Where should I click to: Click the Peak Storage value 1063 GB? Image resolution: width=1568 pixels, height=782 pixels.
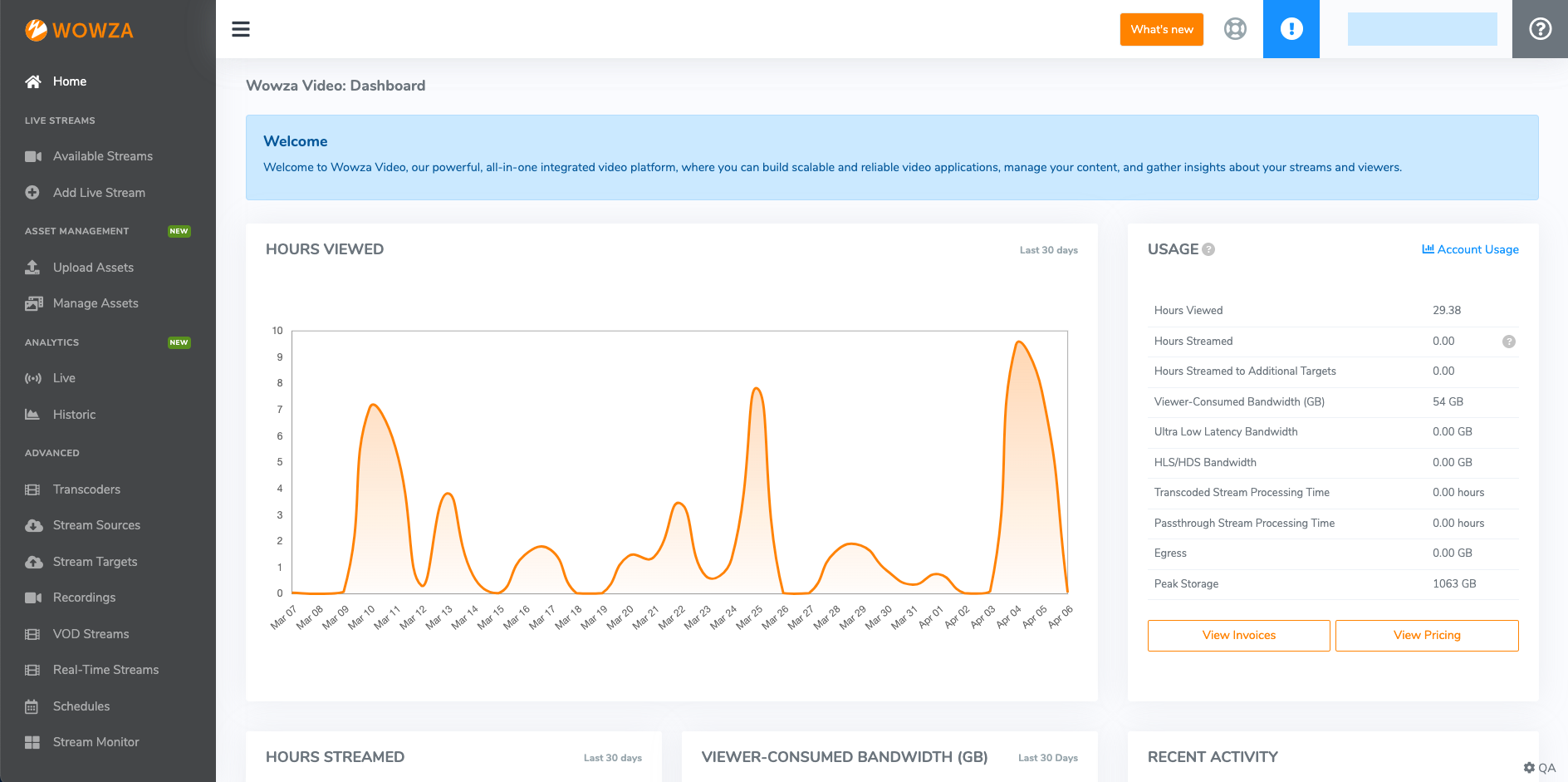click(x=1454, y=583)
